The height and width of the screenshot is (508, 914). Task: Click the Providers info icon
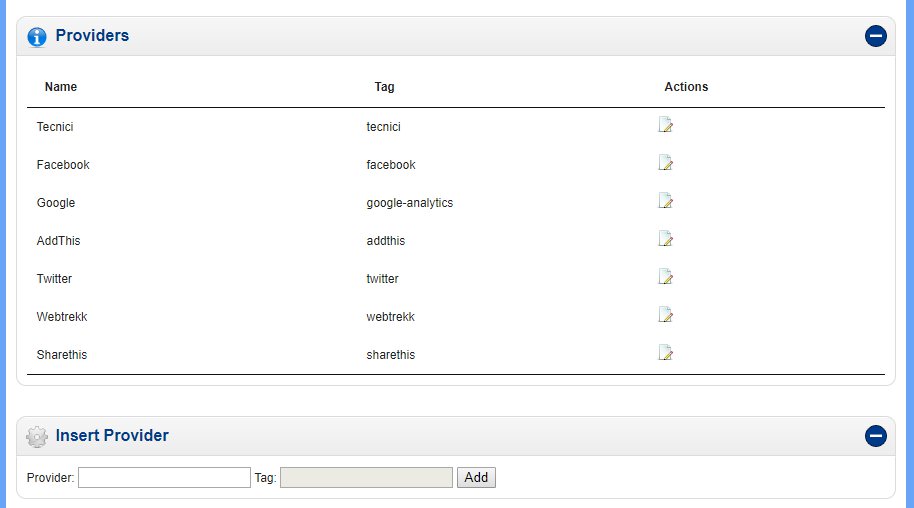point(37,37)
